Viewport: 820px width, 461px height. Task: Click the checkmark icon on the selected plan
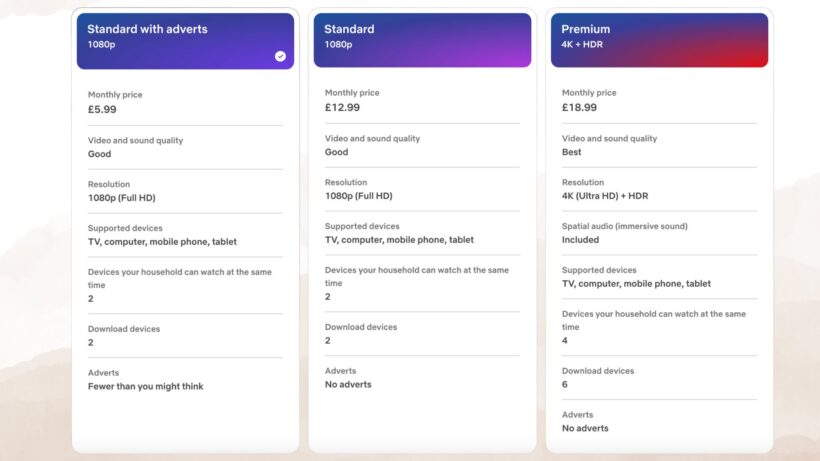pos(280,56)
